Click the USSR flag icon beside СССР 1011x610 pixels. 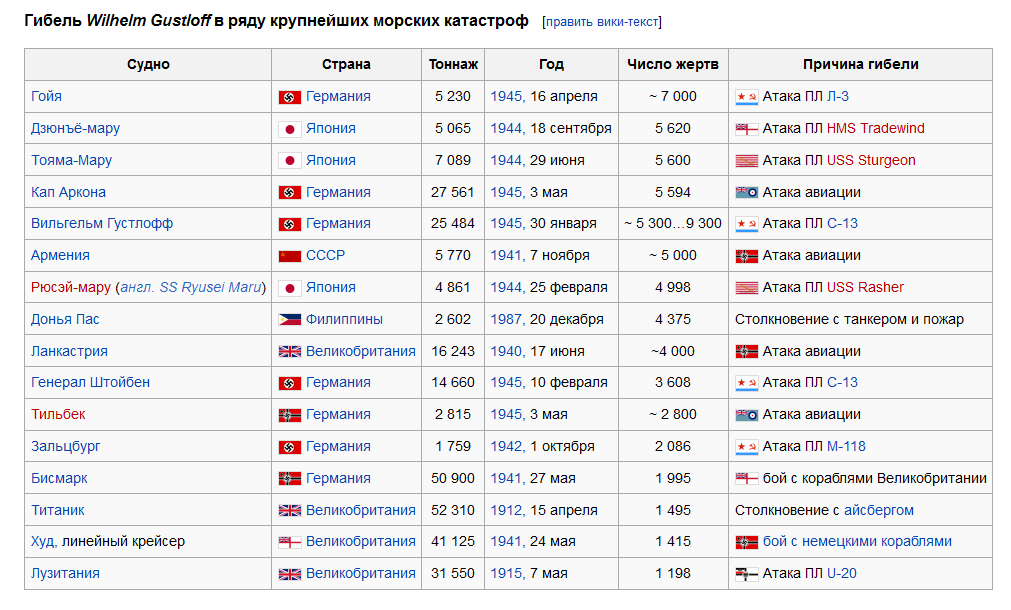pos(290,256)
